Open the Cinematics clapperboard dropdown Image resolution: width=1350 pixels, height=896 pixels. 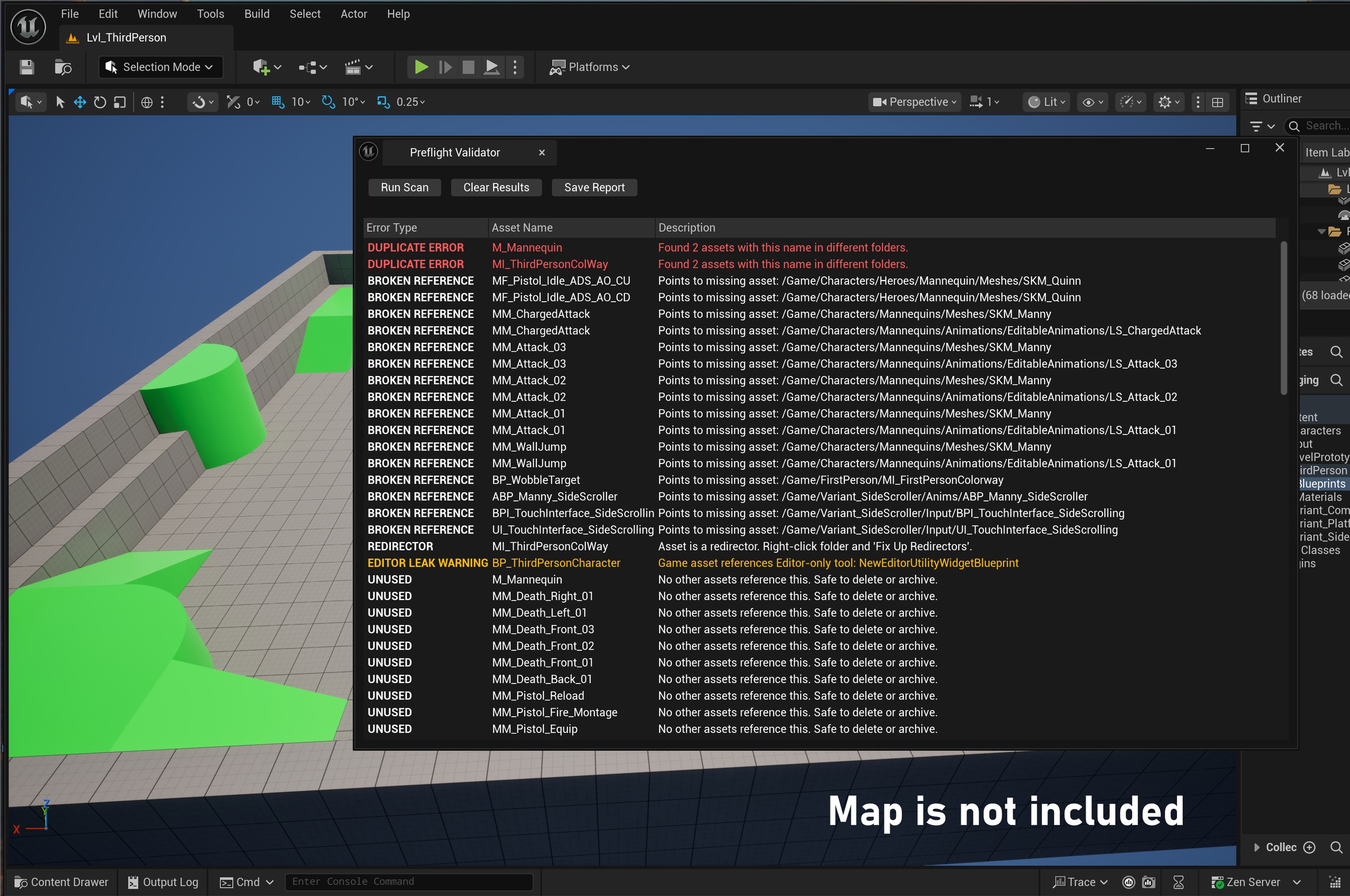click(359, 68)
